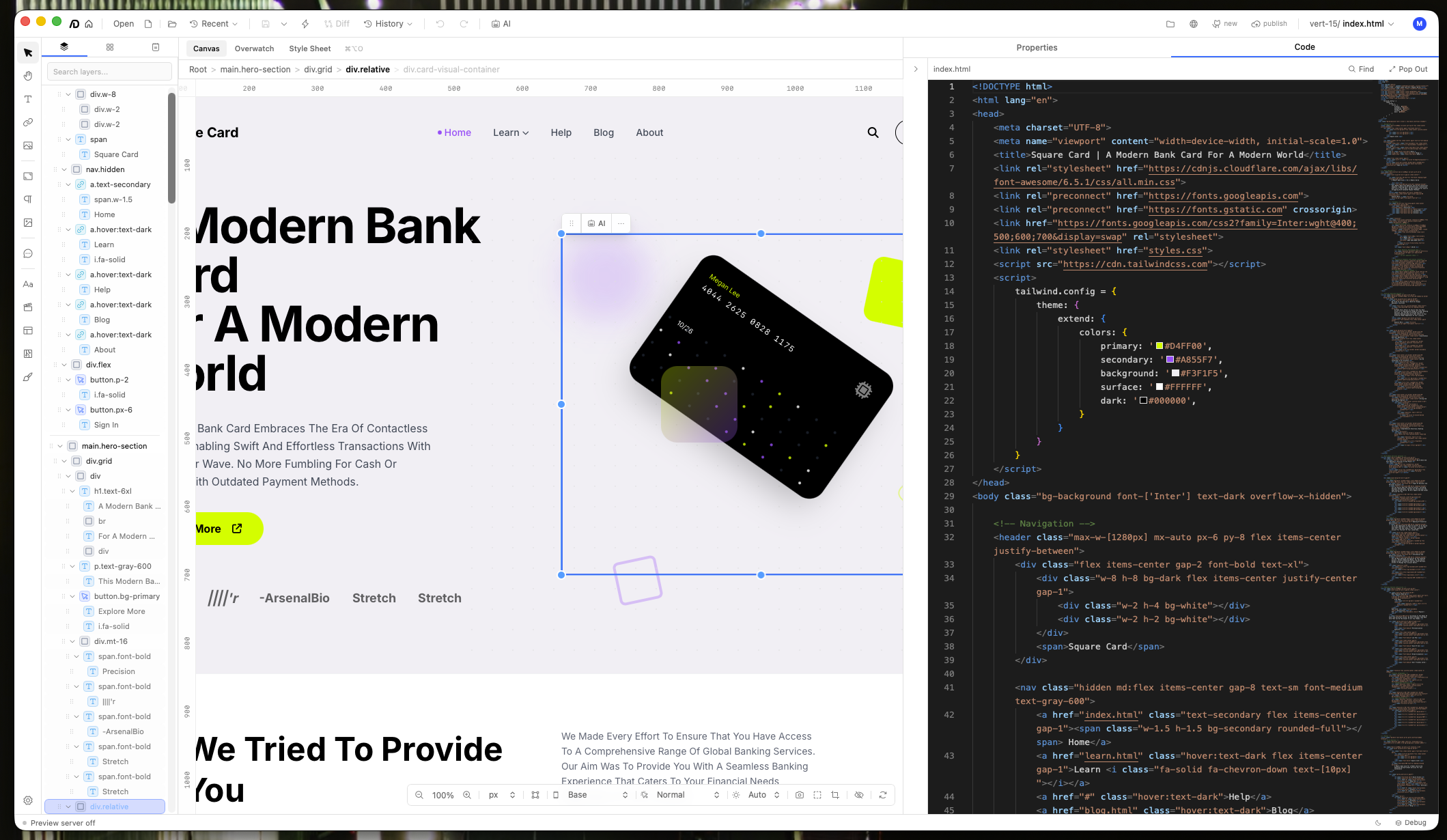Viewport: 1447px width, 840px height.
Task: Open the Image tool in the left toolbar
Action: [x=28, y=145]
